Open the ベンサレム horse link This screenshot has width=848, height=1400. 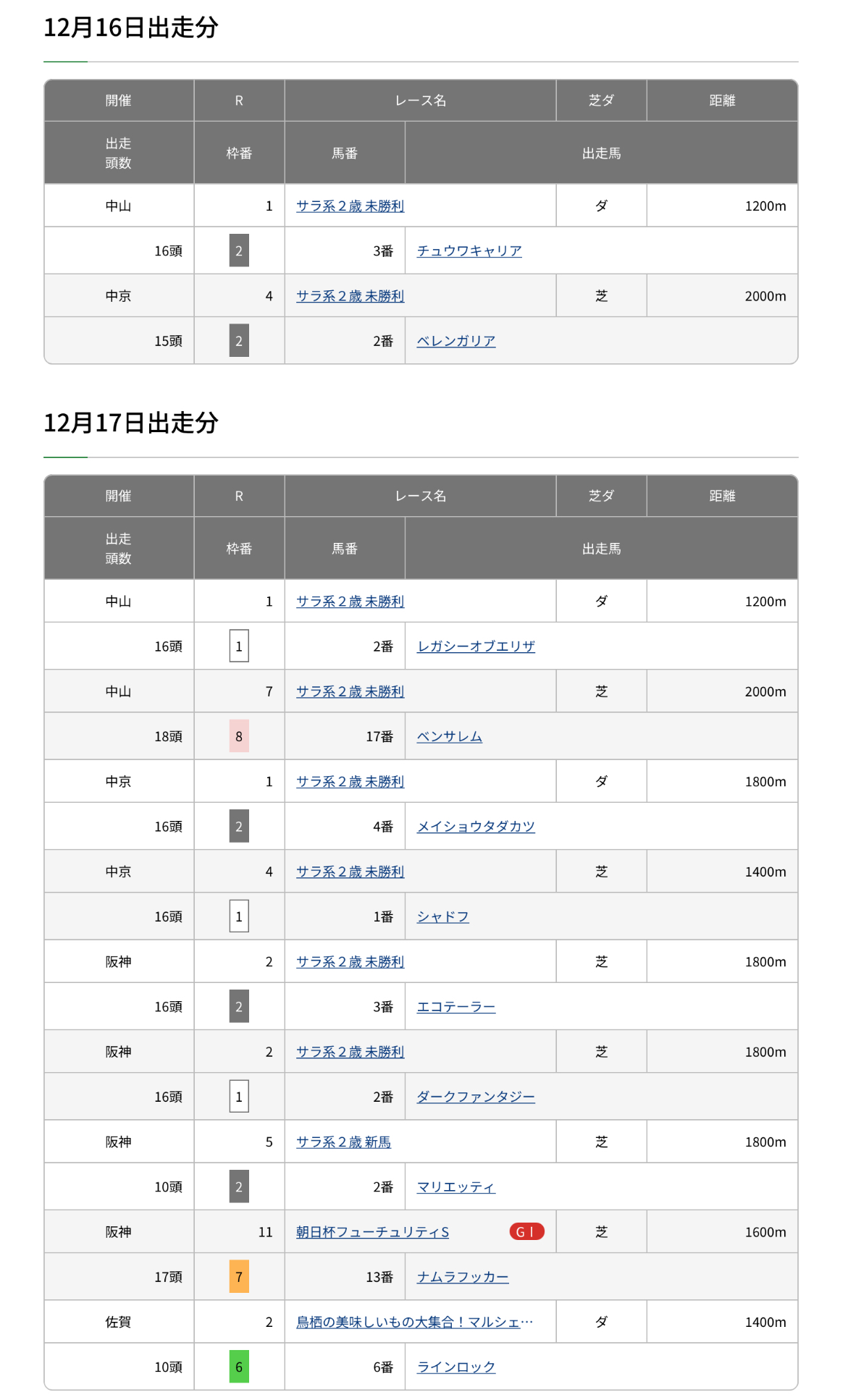click(450, 736)
